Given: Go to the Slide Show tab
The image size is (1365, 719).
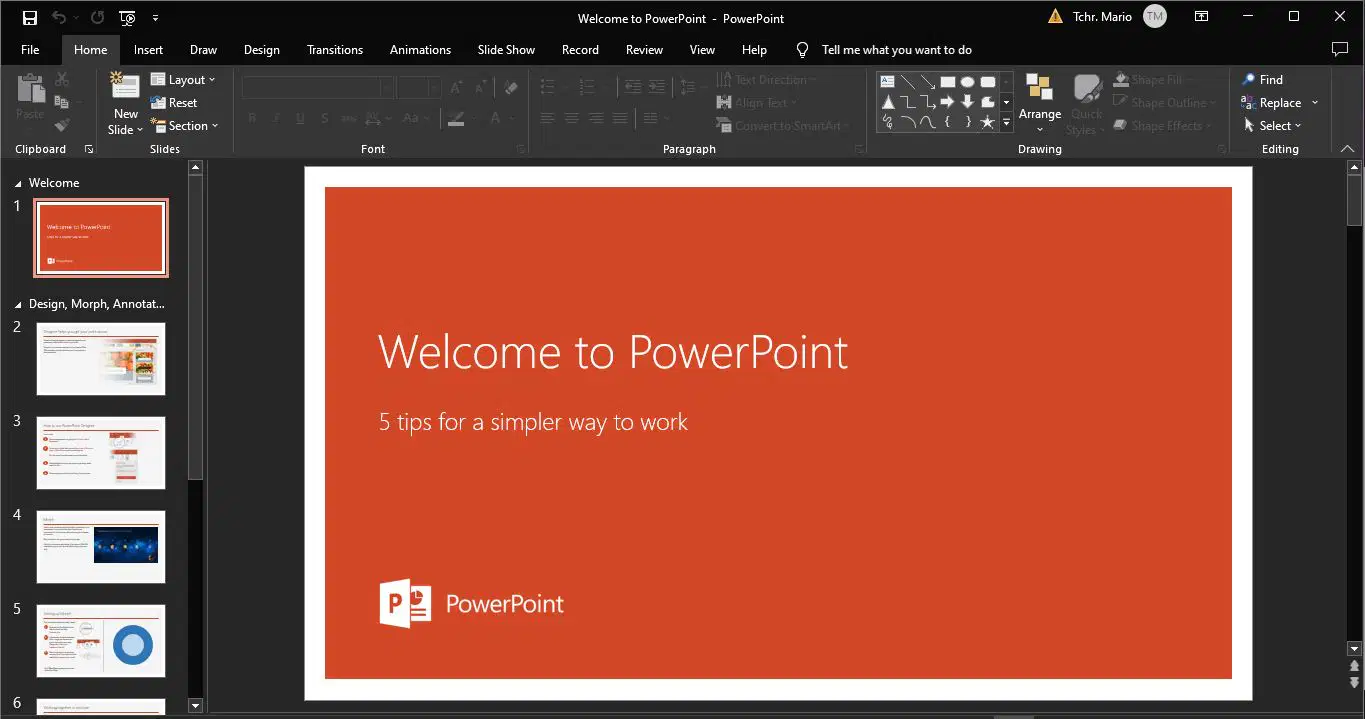Looking at the screenshot, I should point(506,49).
